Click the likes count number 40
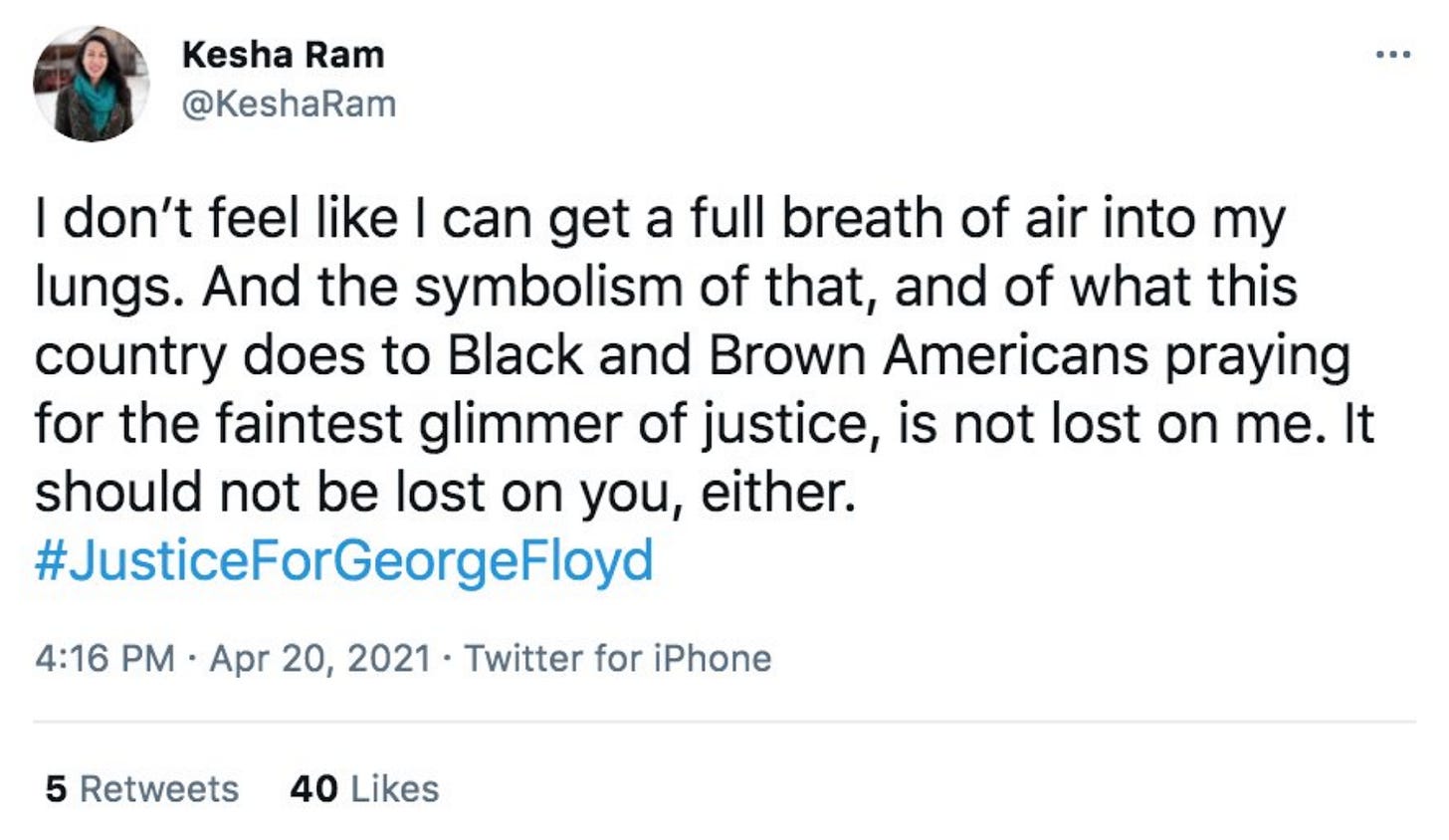Viewport: 1449px width, 840px height. point(313,789)
